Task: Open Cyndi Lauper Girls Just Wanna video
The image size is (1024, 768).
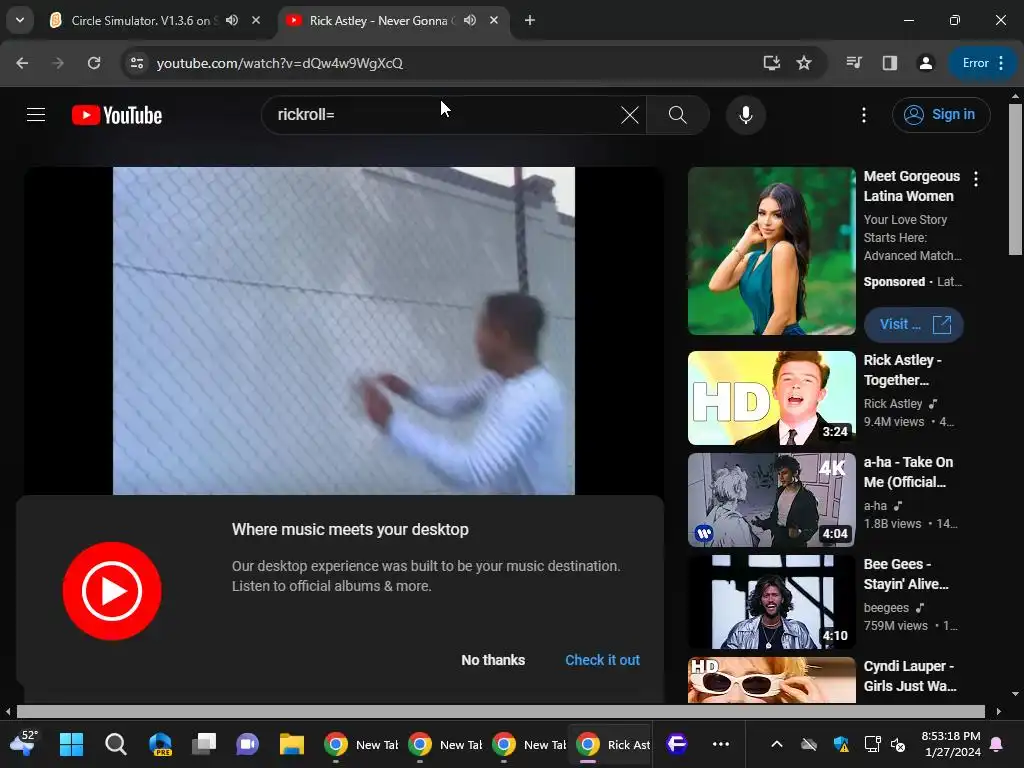Action: click(x=771, y=680)
